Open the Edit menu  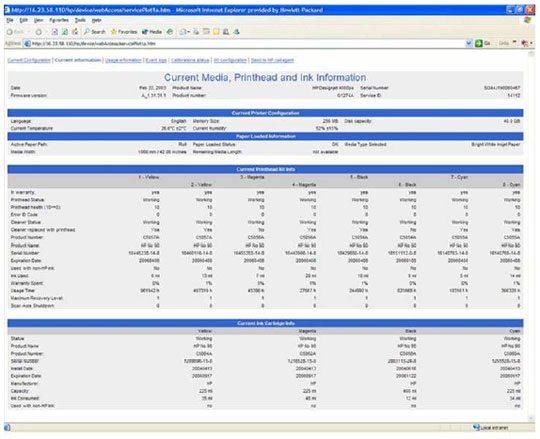click(x=23, y=20)
